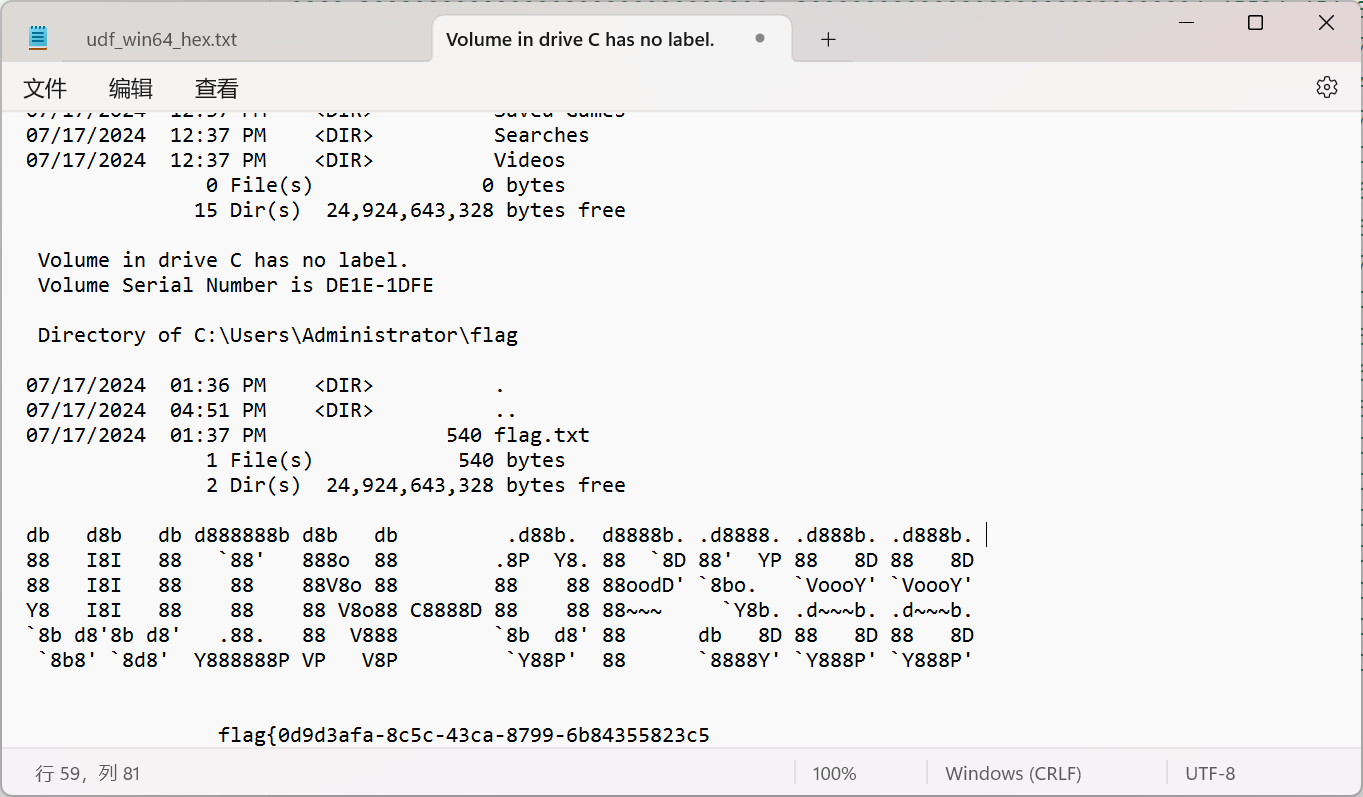The image size is (1363, 797).
Task: Click the ASCII art line starting "db d8b"
Action: [x=500, y=535]
